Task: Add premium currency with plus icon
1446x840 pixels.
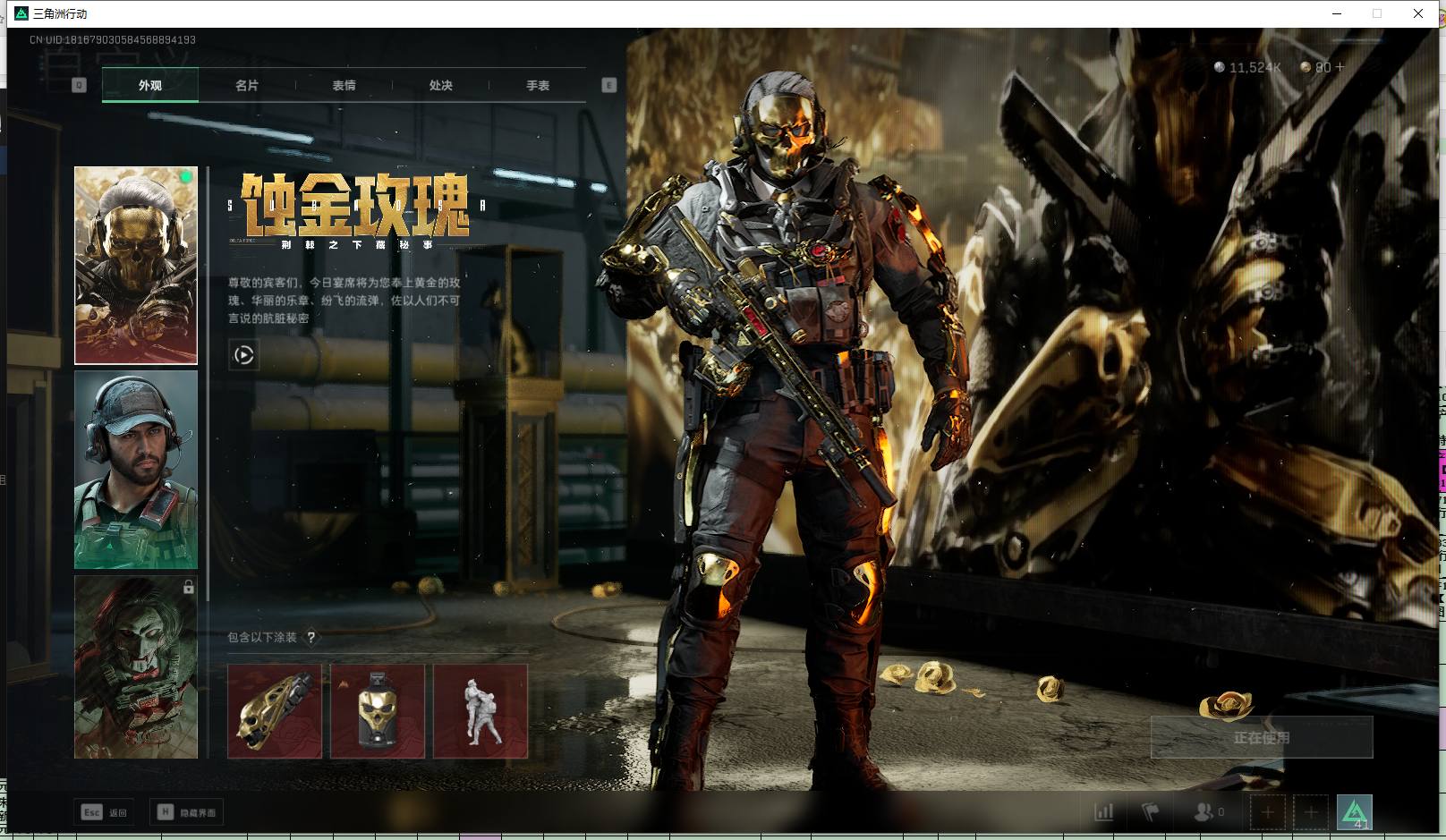Action: tap(1340, 67)
